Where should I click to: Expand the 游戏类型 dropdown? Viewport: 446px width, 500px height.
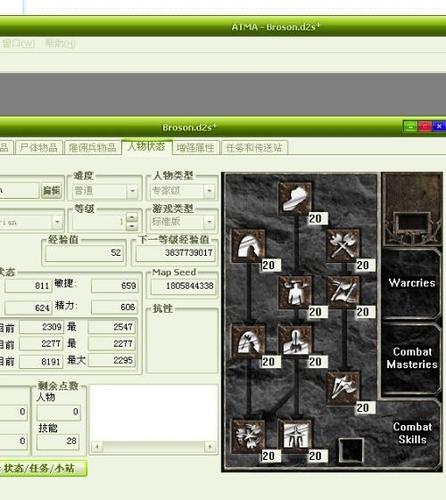(210, 221)
